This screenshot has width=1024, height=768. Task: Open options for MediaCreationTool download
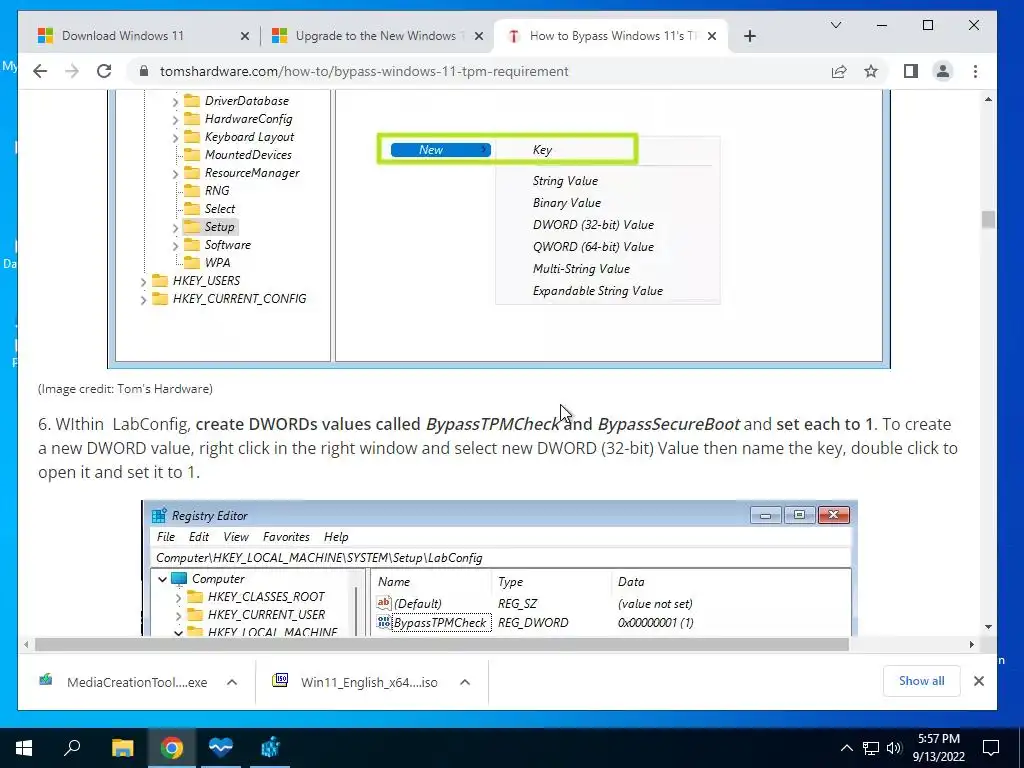[x=232, y=682]
